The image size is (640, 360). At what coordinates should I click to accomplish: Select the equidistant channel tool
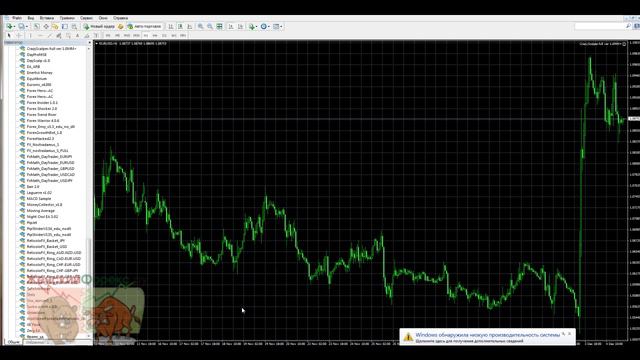(x=59, y=36)
